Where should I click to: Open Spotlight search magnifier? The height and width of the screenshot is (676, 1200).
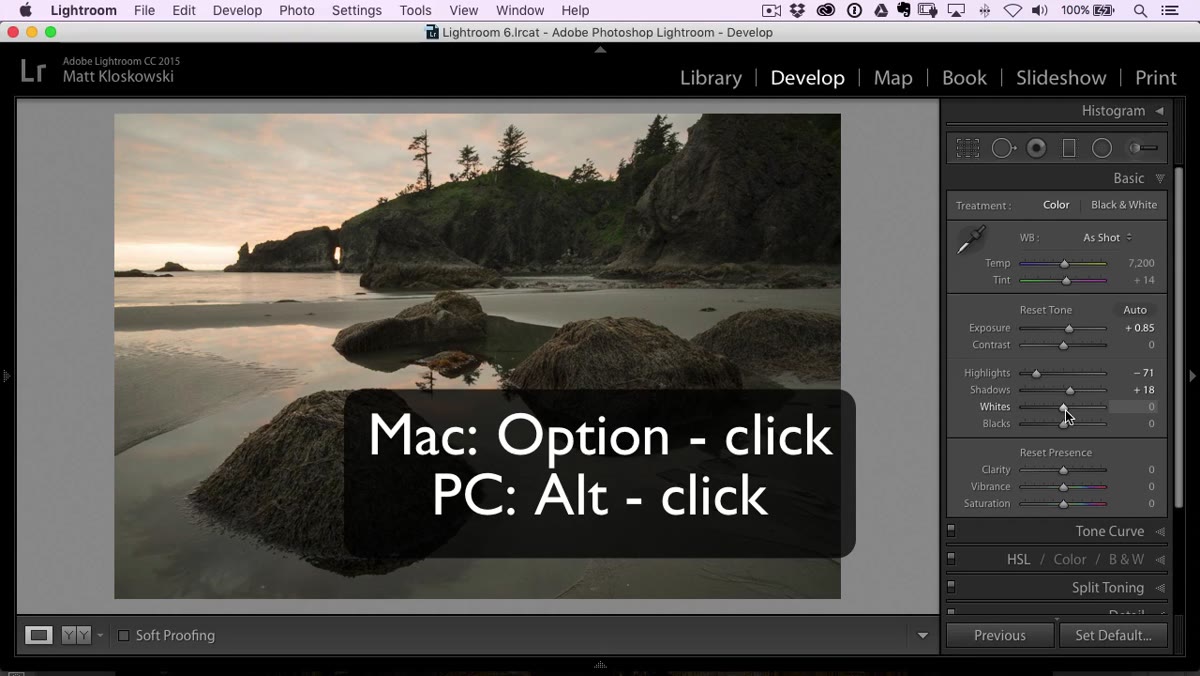click(1140, 10)
